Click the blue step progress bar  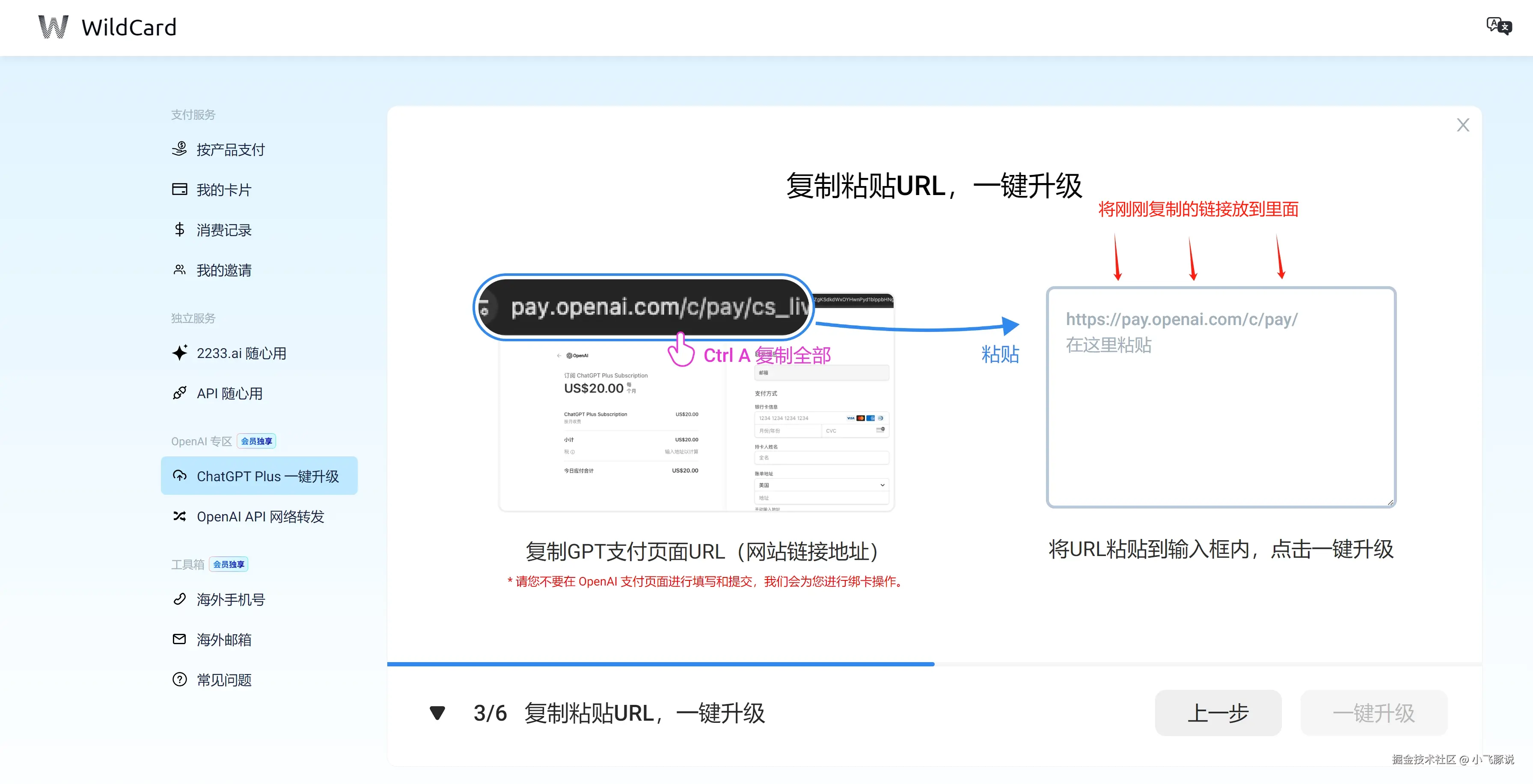[660, 664]
